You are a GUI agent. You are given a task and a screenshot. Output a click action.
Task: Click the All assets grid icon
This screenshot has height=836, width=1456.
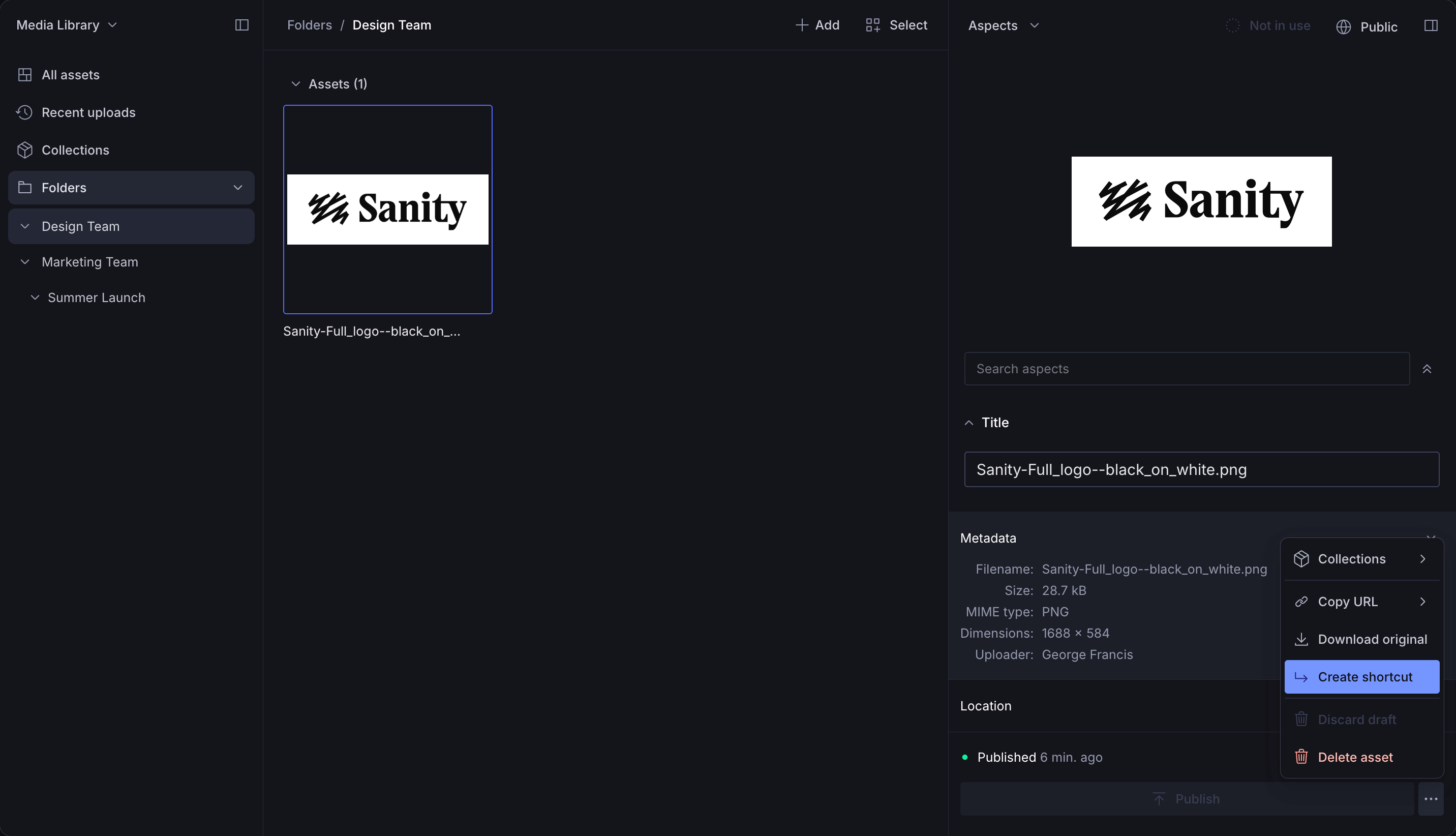(x=25, y=75)
